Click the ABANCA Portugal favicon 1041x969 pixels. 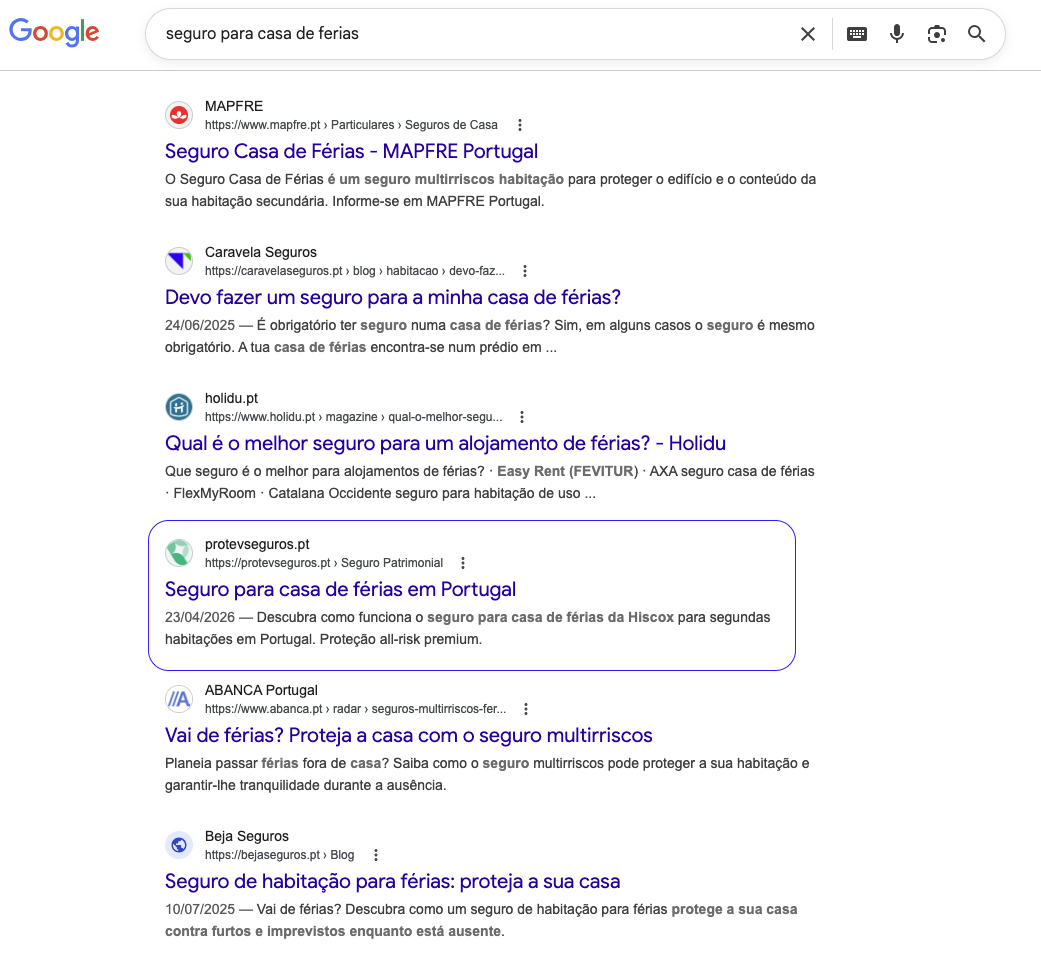pos(179,700)
